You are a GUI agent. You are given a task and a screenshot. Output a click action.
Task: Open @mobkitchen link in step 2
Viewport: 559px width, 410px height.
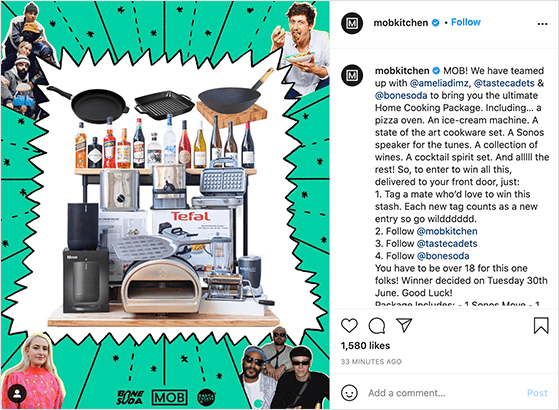click(447, 231)
